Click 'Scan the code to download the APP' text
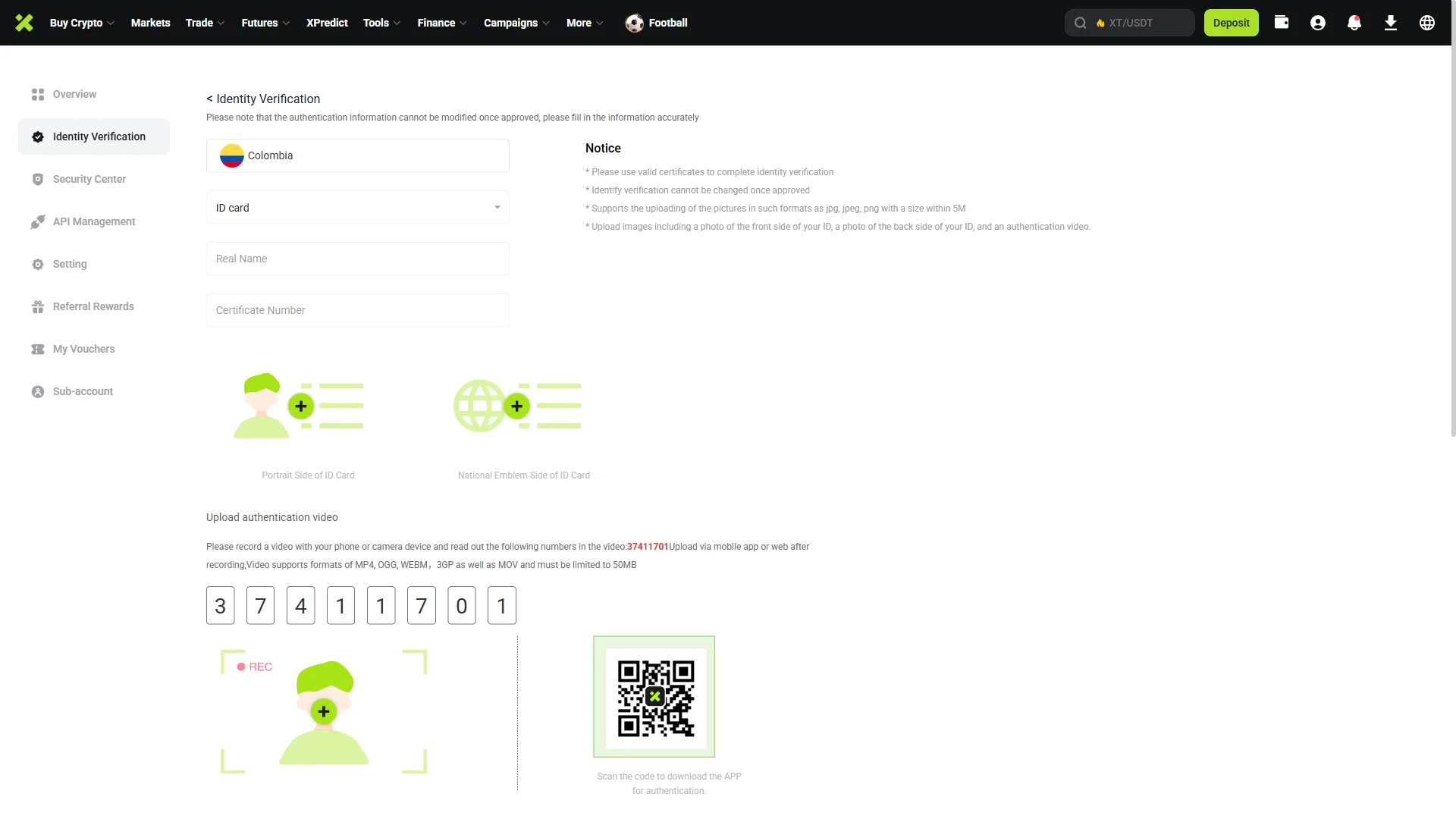The image size is (1456, 819). [x=669, y=777]
